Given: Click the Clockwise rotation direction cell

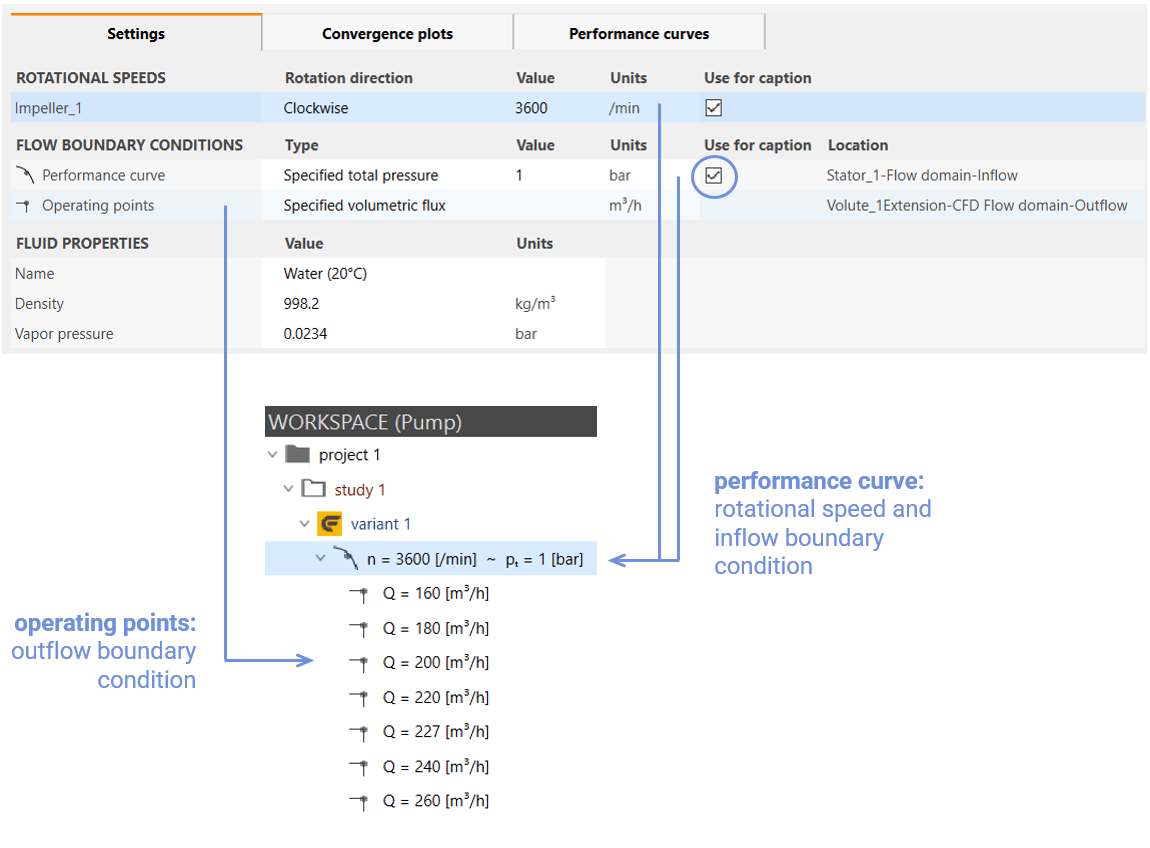Looking at the screenshot, I should 316,108.
